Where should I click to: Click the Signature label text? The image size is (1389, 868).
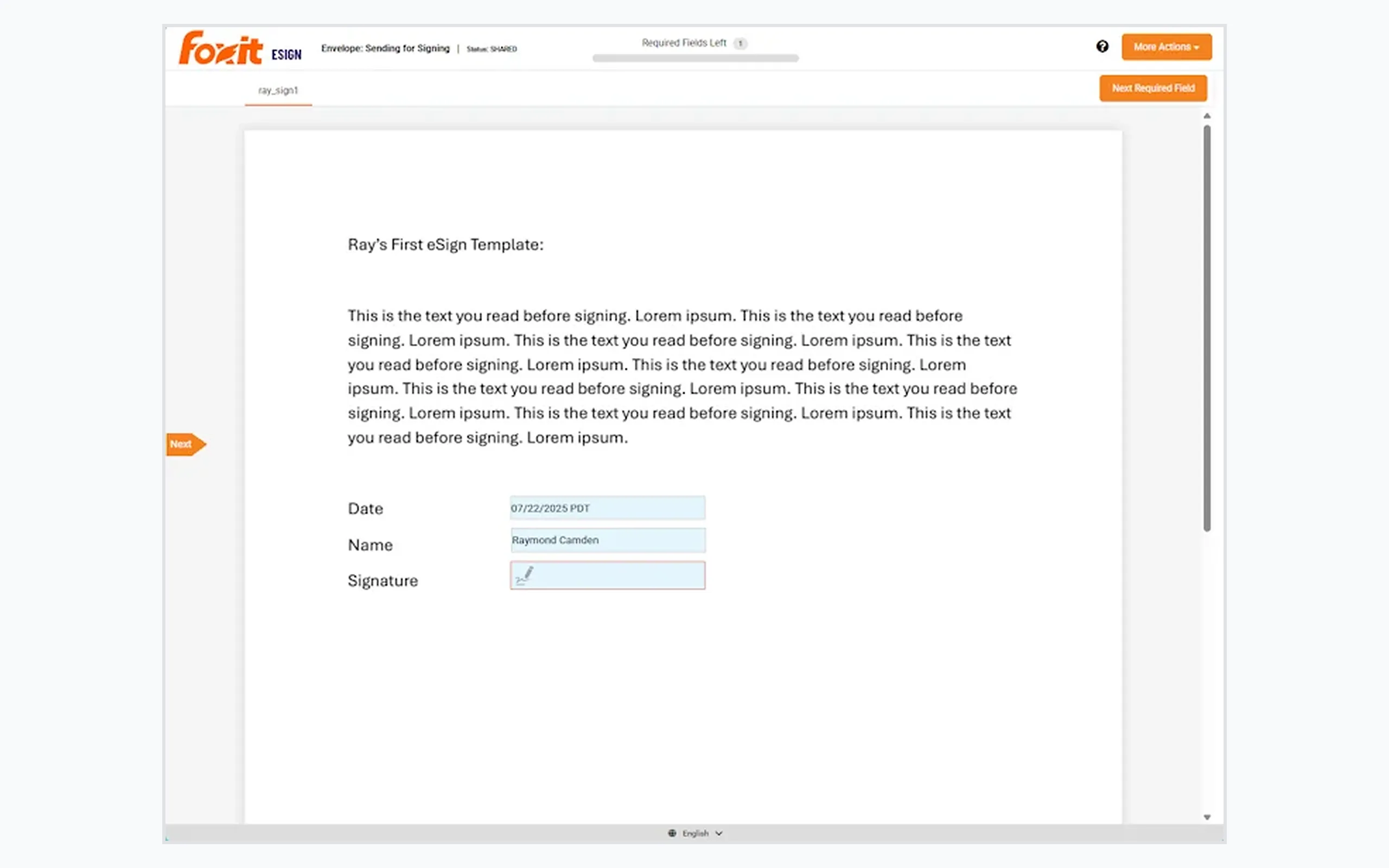383,581
